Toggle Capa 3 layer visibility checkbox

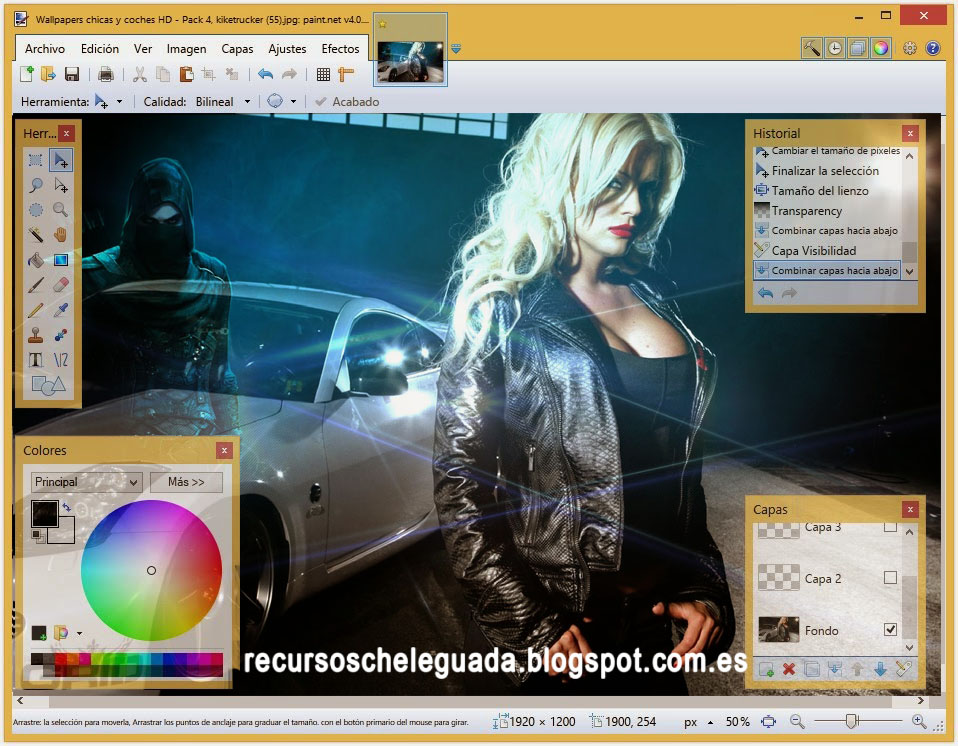pos(890,527)
